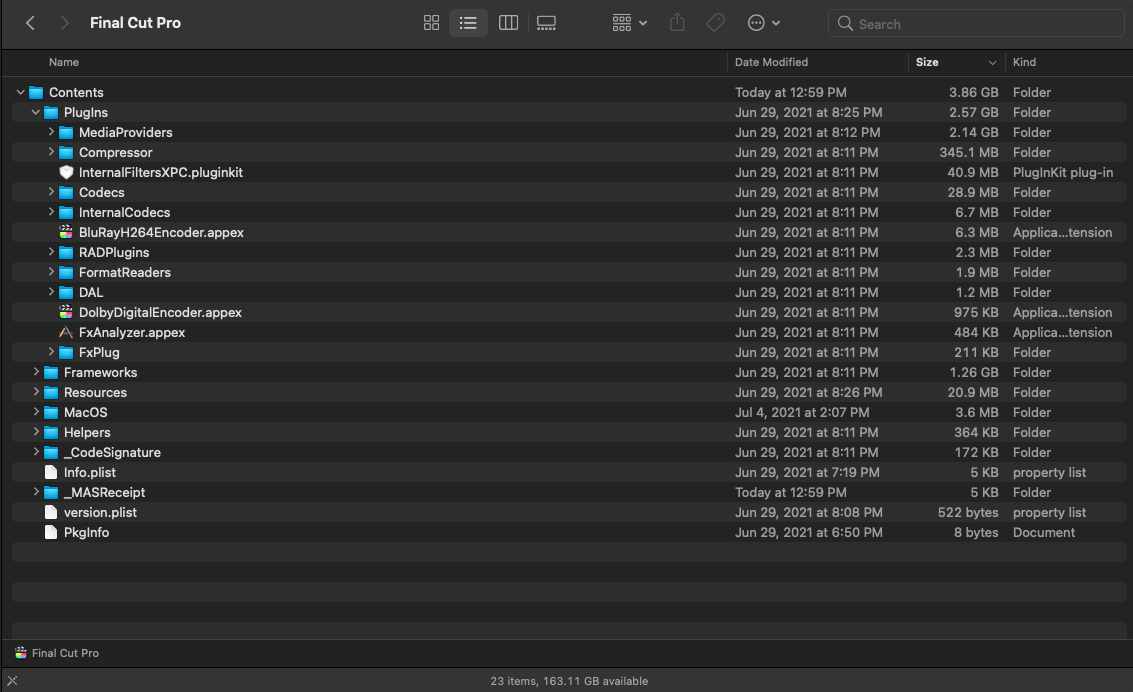Expand the Compressor folder
Viewport: 1133px width, 692px height.
(51, 152)
